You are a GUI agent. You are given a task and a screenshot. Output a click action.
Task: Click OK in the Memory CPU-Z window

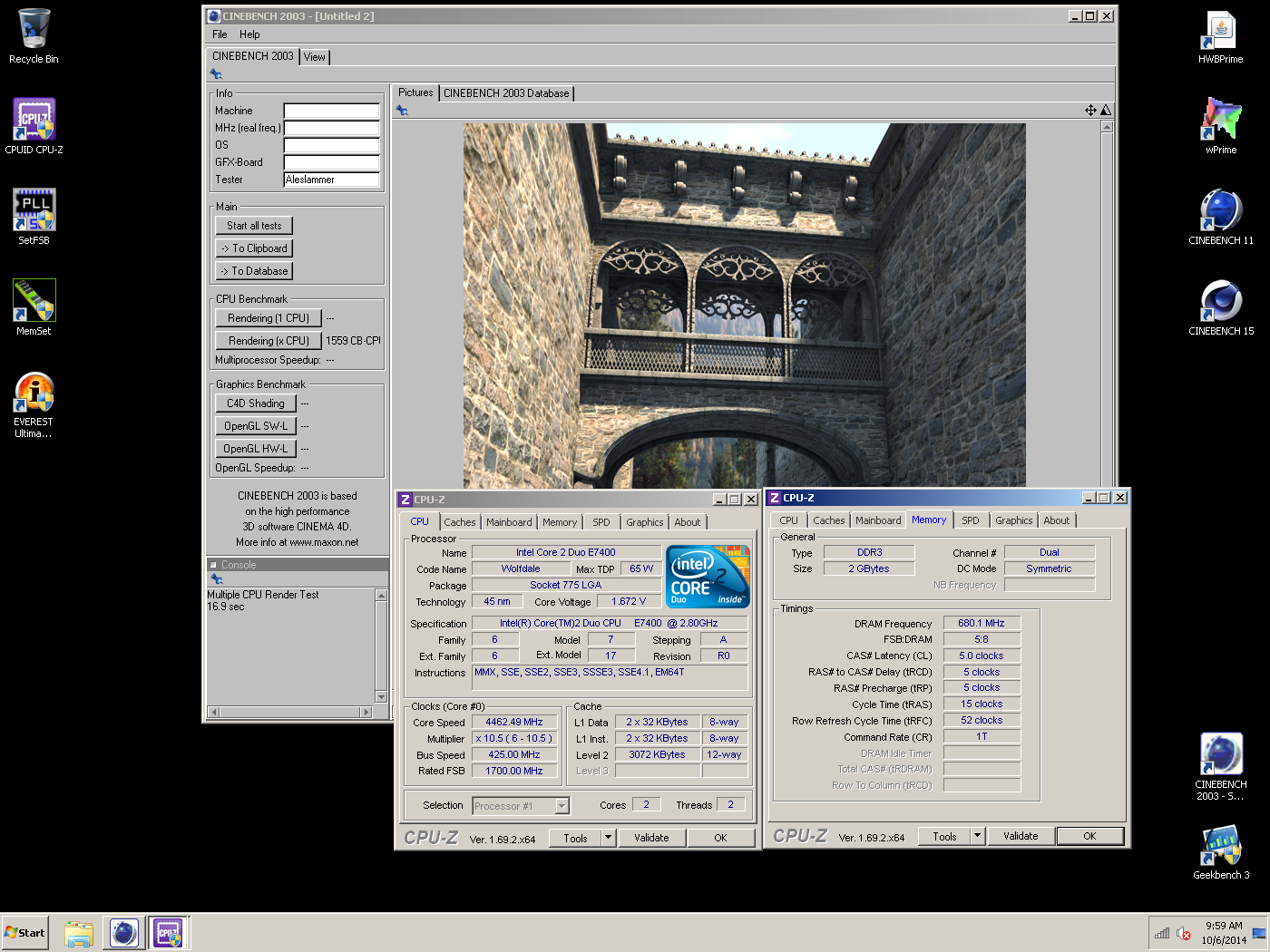[x=1089, y=836]
